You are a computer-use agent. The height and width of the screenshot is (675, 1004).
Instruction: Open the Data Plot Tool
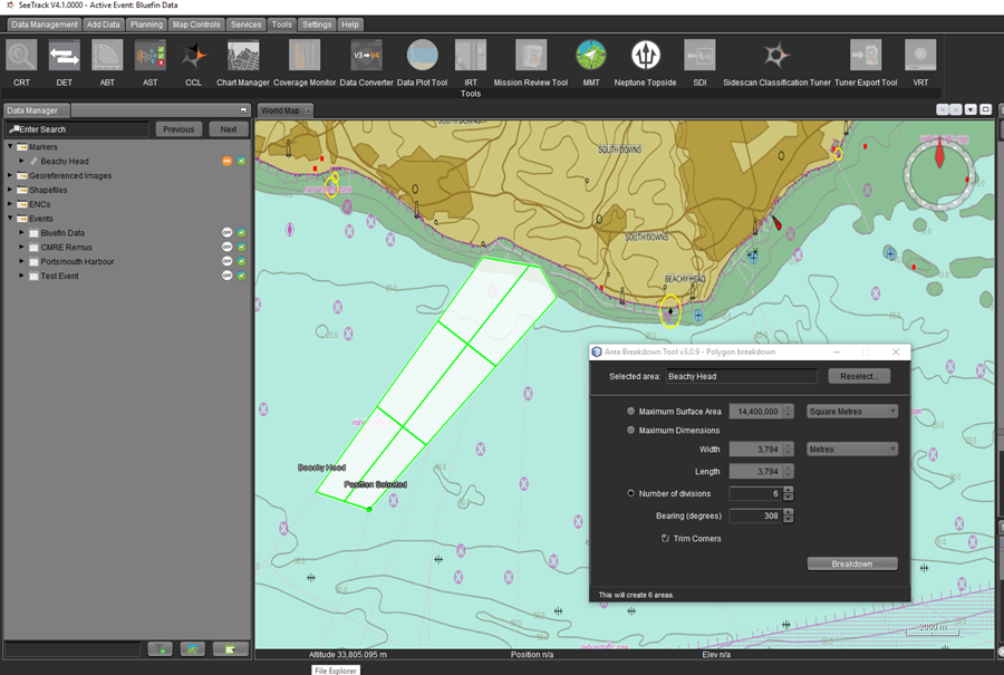tap(422, 55)
